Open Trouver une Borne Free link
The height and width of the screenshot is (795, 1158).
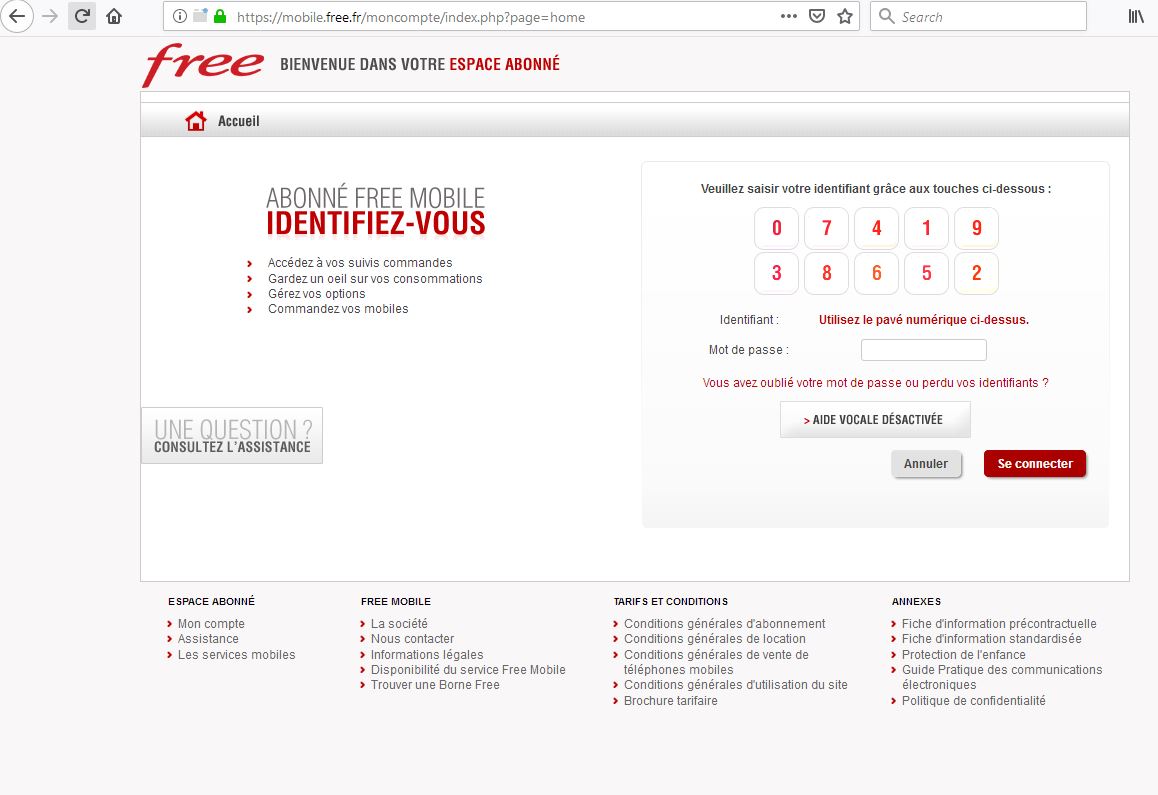(435, 685)
